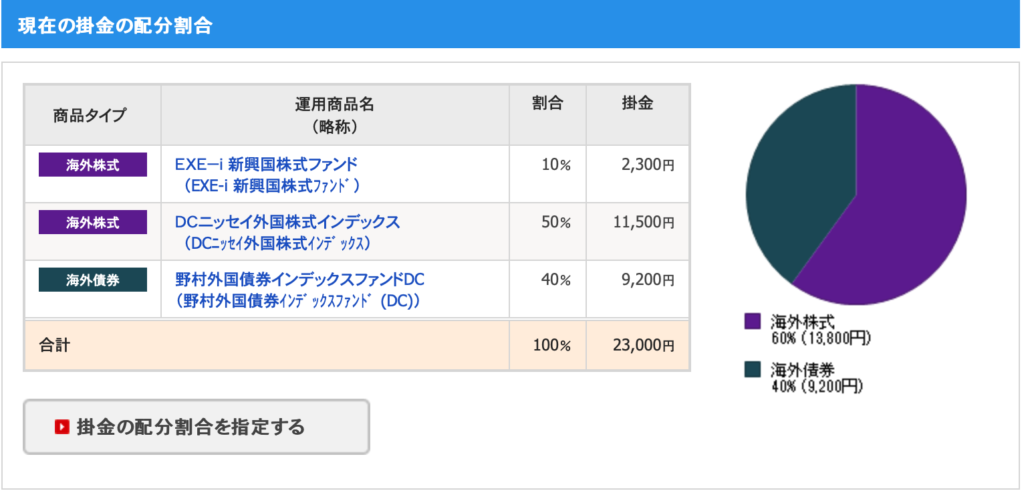Click the 合計 total row label
The width and height of the screenshot is (1024, 491).
click(x=55, y=345)
